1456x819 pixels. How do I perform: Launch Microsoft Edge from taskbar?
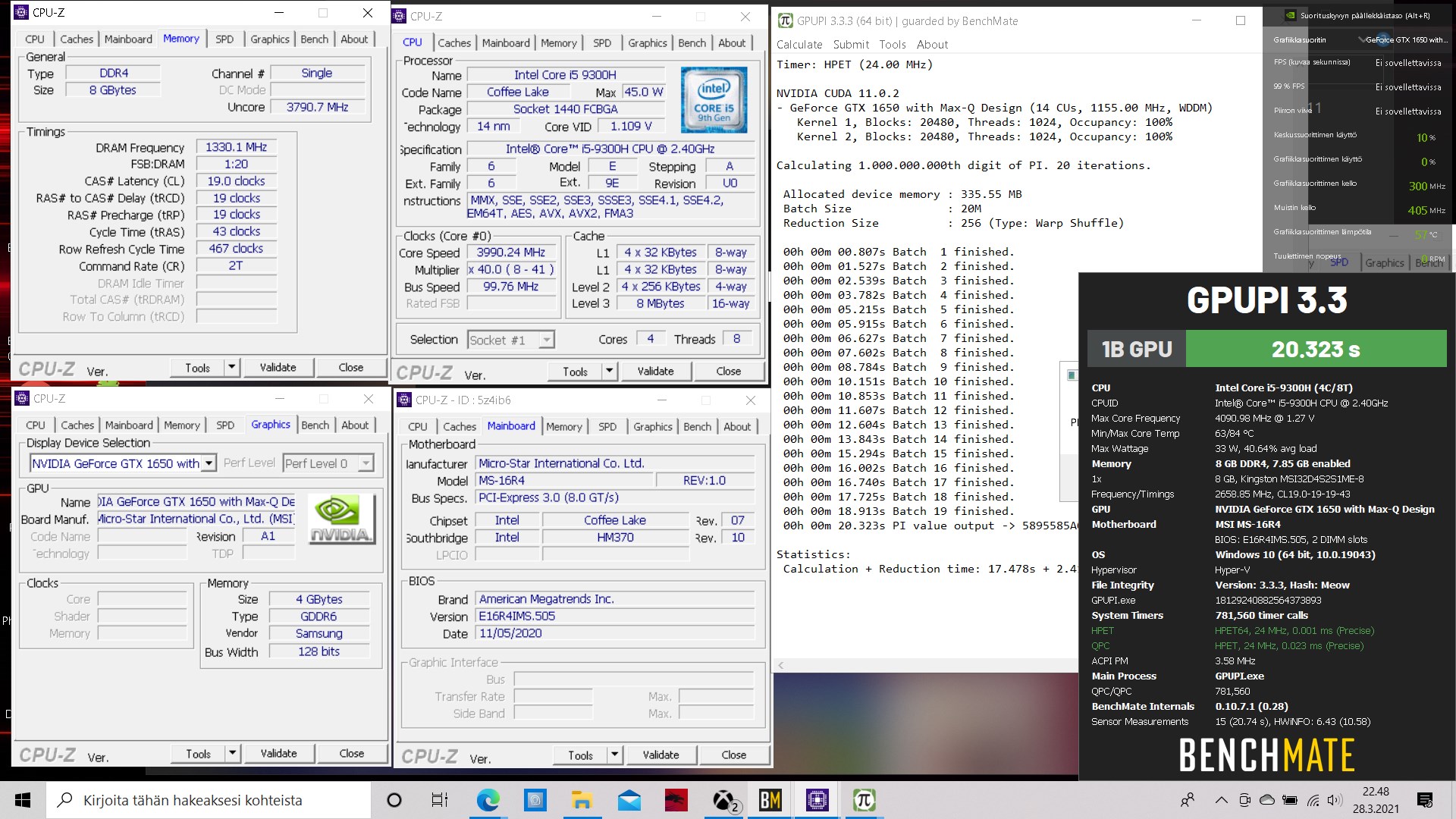click(488, 800)
